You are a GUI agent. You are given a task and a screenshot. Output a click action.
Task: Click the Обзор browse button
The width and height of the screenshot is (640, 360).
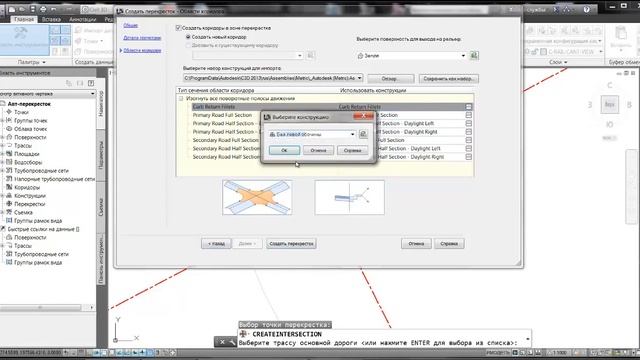click(391, 78)
